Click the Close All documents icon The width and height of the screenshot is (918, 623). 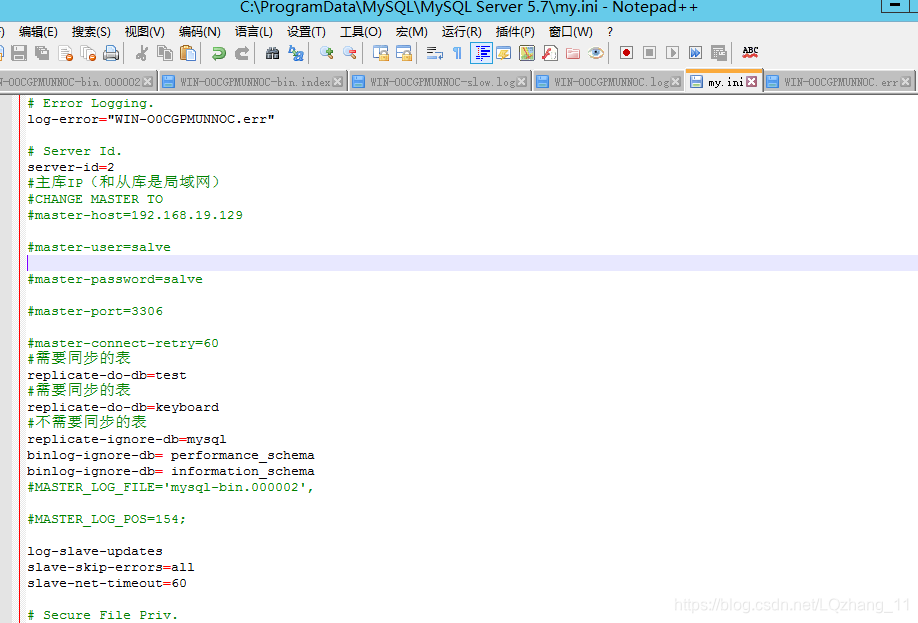click(88, 53)
